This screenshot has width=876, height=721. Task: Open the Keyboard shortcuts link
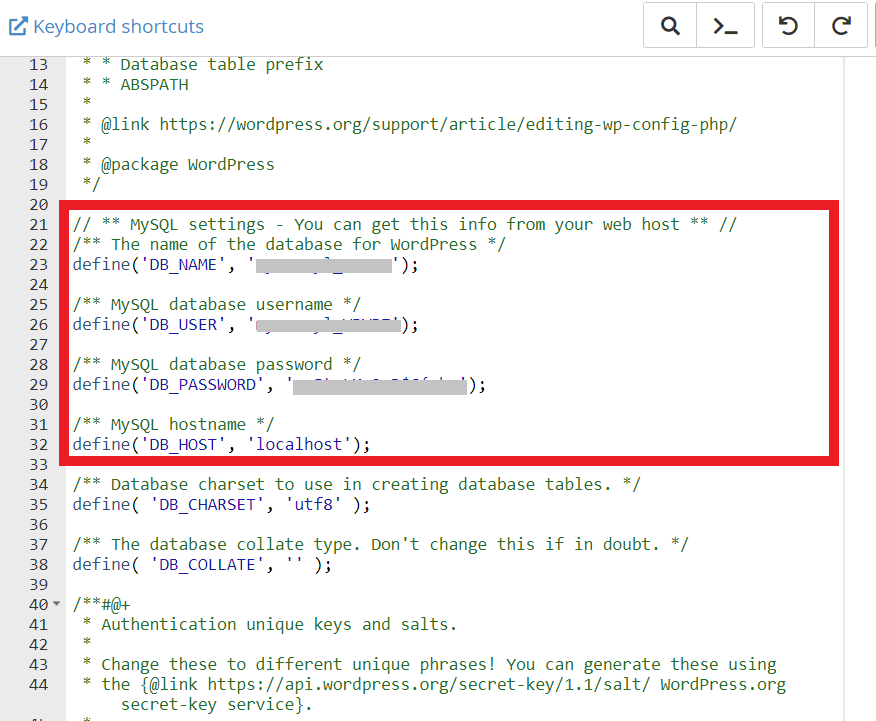pyautogui.click(x=118, y=26)
